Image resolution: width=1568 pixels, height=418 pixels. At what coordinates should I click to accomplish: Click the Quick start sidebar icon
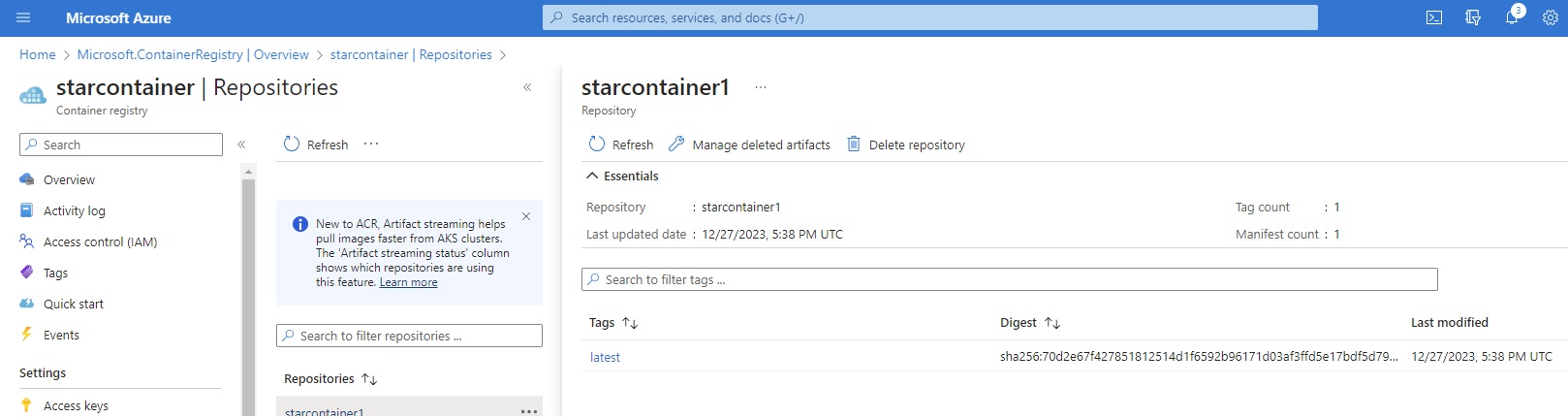(x=27, y=304)
